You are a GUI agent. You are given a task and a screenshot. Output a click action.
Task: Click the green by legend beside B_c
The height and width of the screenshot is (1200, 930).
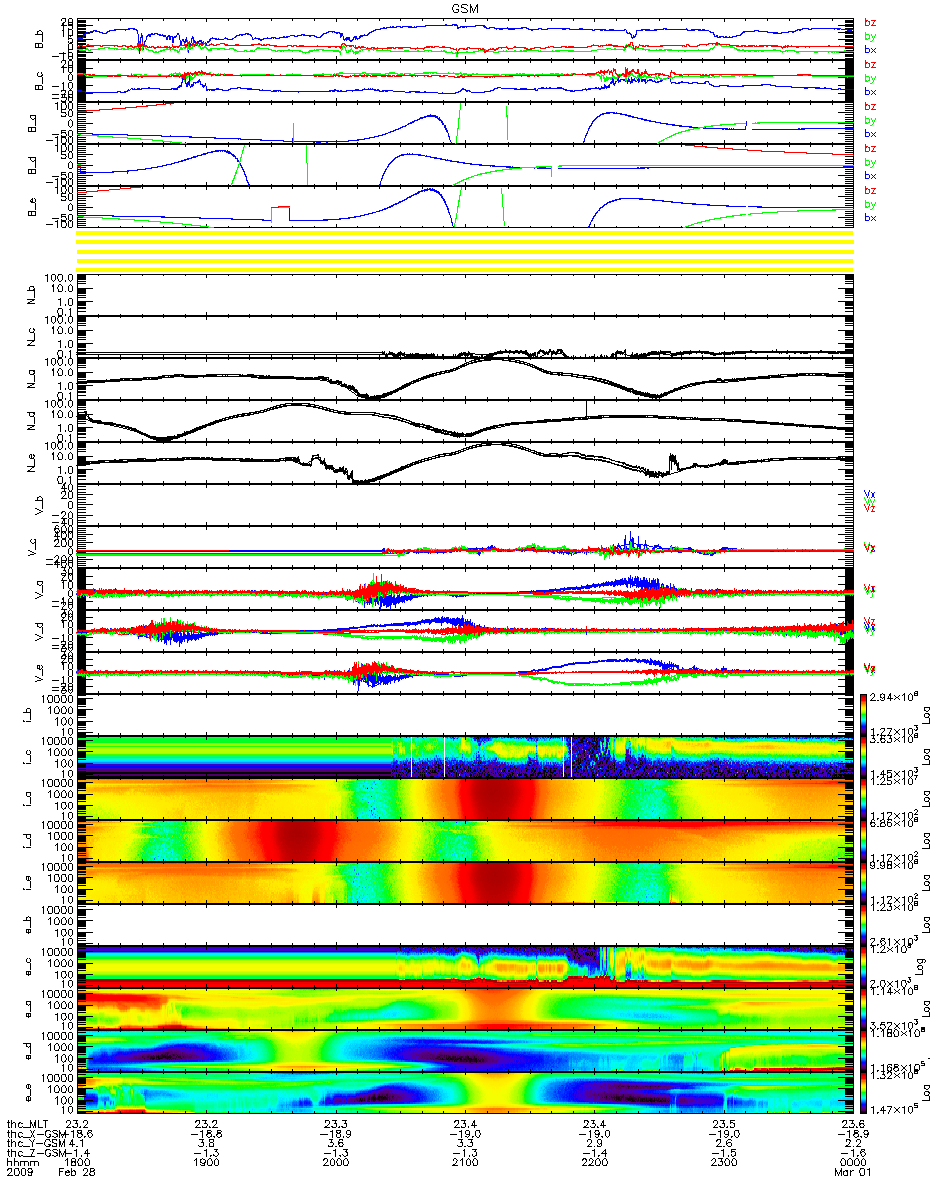870,78
